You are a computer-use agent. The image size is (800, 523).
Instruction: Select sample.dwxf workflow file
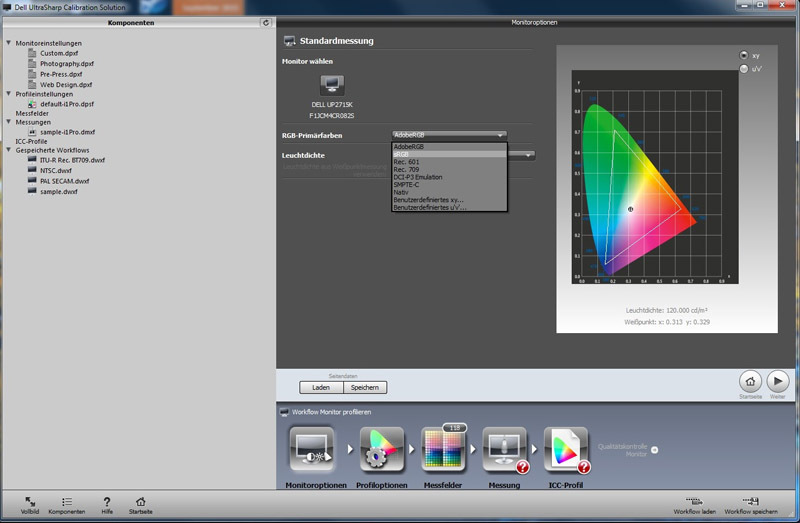(x=59, y=192)
